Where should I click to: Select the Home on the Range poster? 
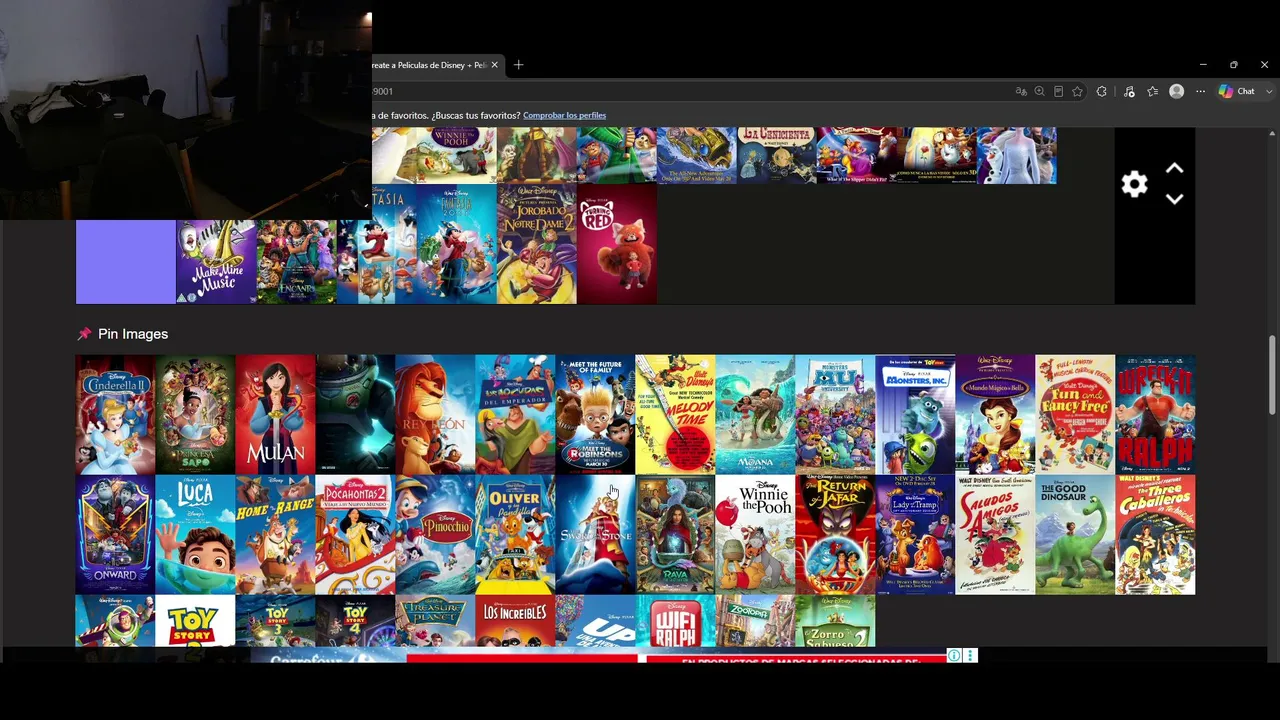coord(275,535)
